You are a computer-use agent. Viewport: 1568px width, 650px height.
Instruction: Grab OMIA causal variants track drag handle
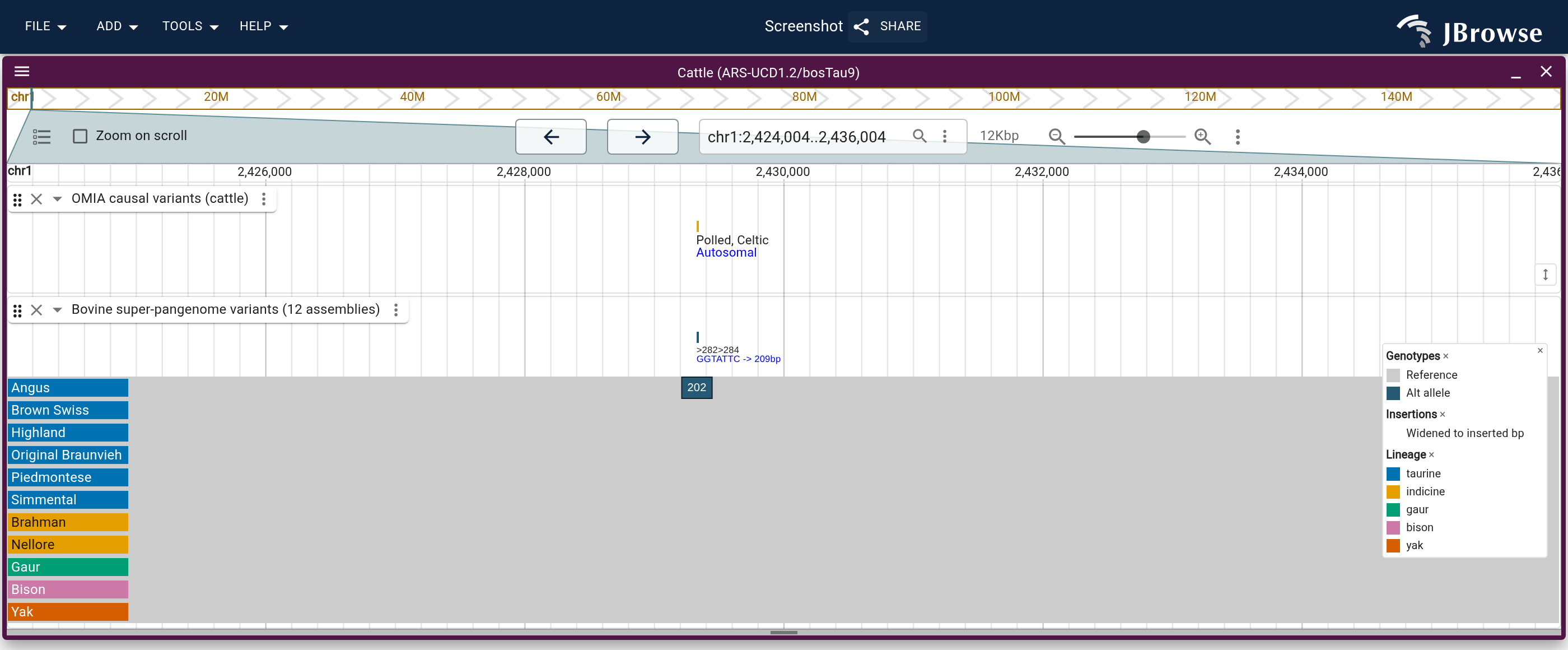pos(18,199)
